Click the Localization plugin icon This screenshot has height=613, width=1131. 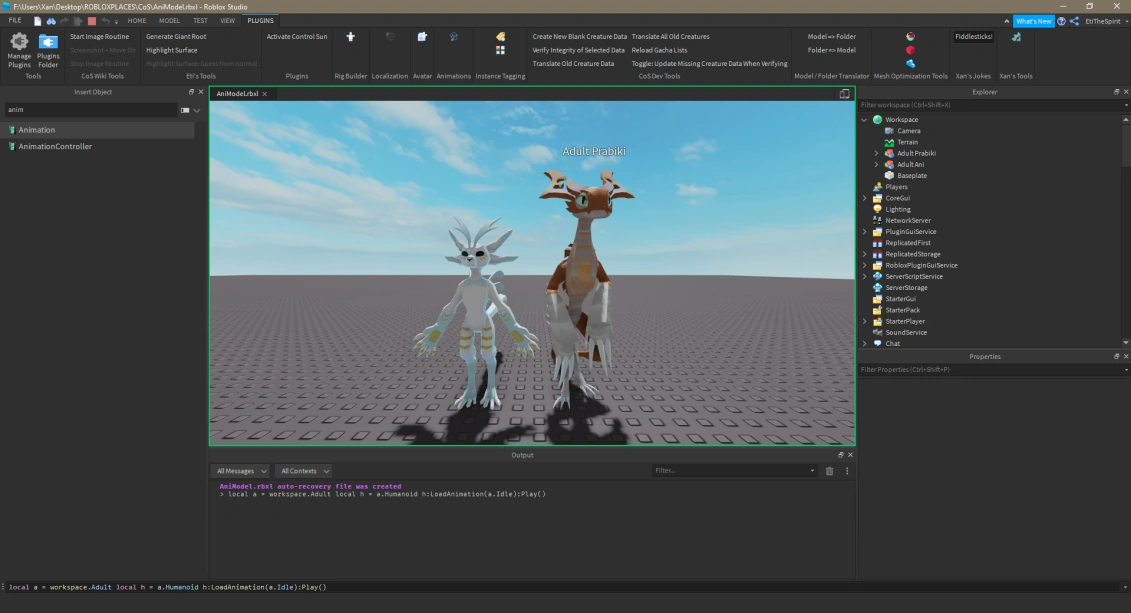(x=389, y=37)
